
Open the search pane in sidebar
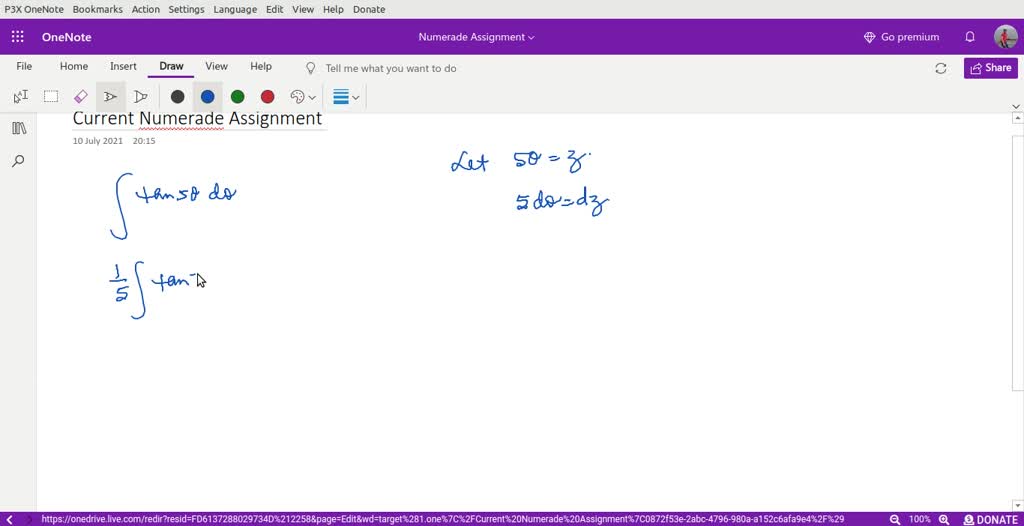(x=18, y=161)
